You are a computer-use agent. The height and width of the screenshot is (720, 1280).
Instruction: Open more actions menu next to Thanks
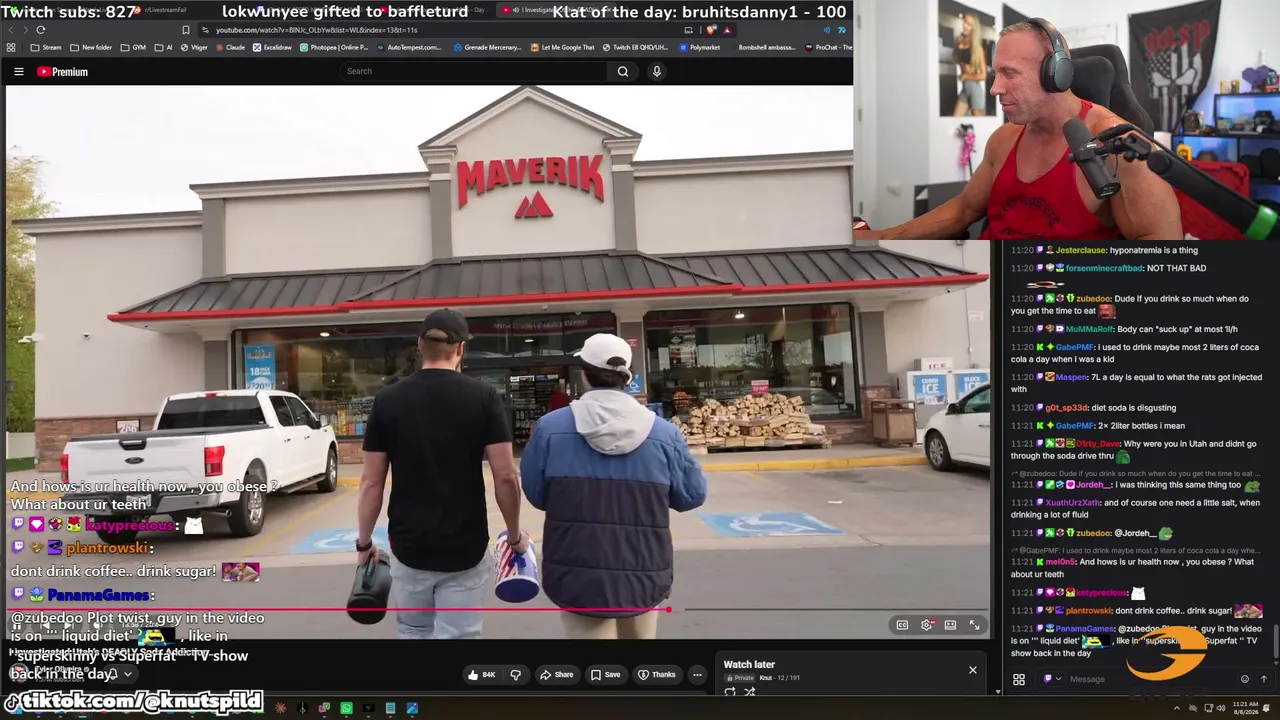[697, 675]
